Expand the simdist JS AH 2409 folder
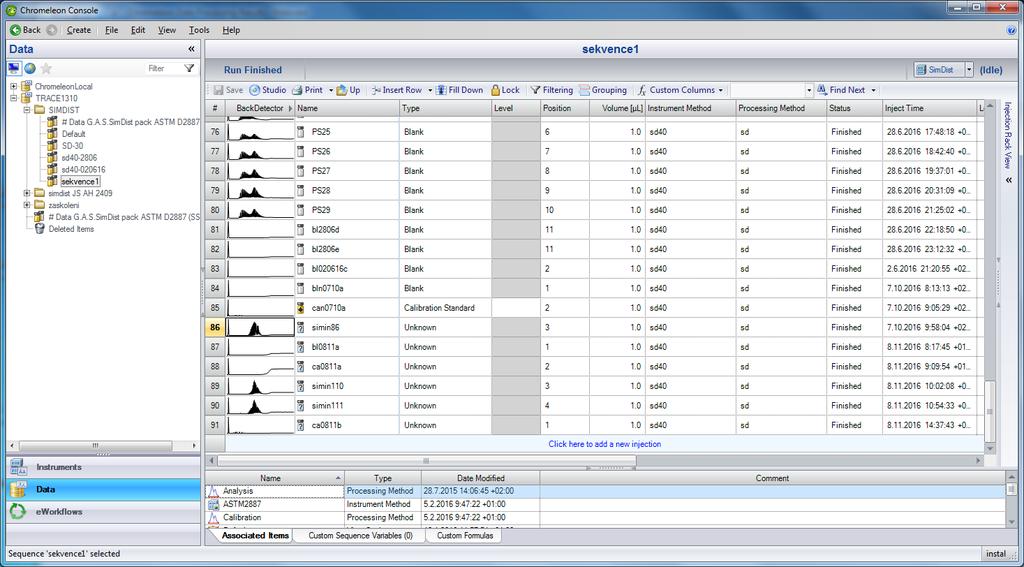The height and width of the screenshot is (567, 1024). pos(27,193)
